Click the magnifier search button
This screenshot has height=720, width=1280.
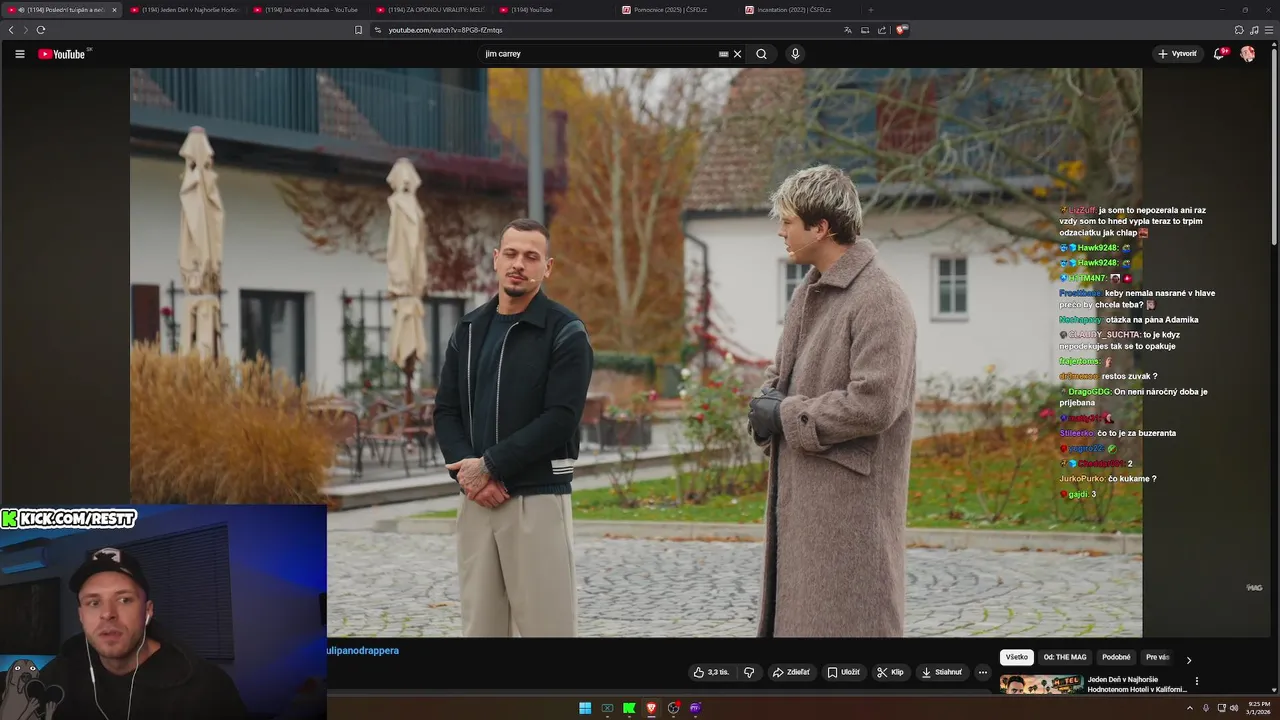click(x=761, y=54)
